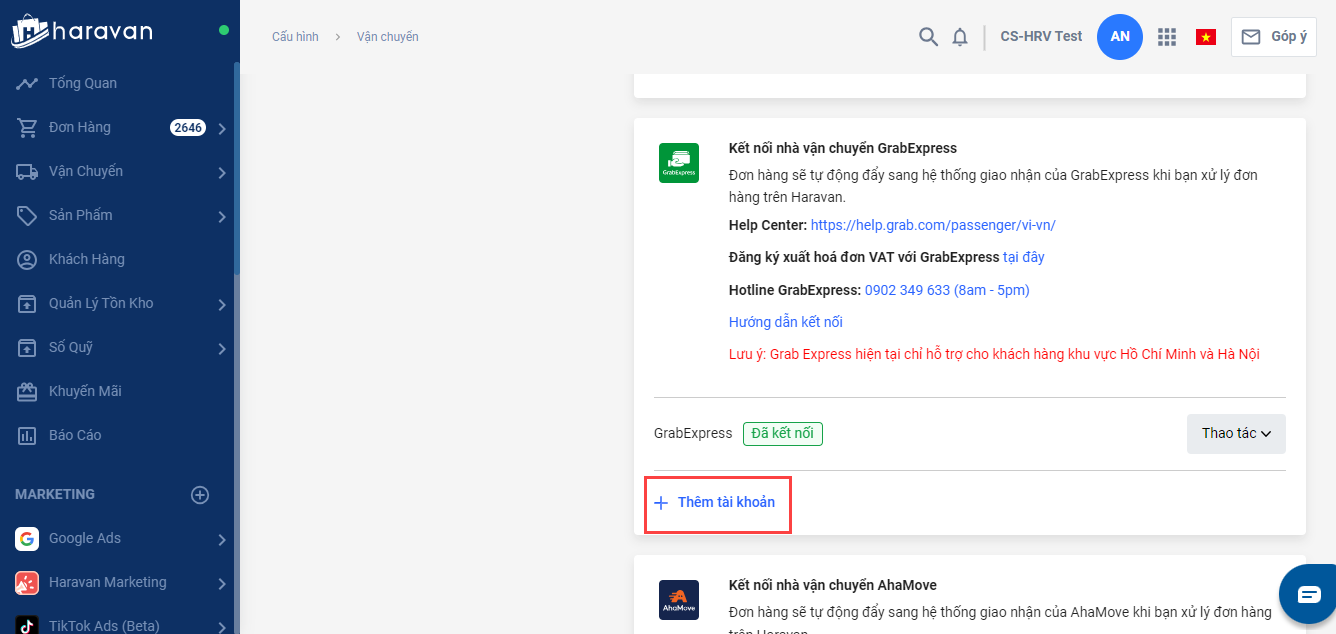
Task: Click the AN user avatar
Action: (x=1119, y=37)
